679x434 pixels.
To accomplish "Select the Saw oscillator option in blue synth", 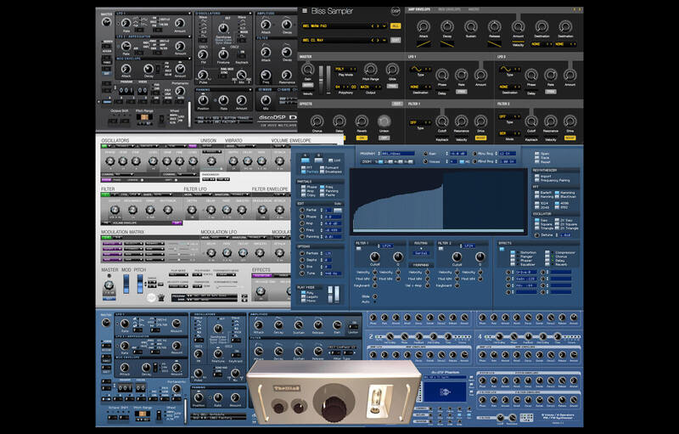I will [537, 220].
